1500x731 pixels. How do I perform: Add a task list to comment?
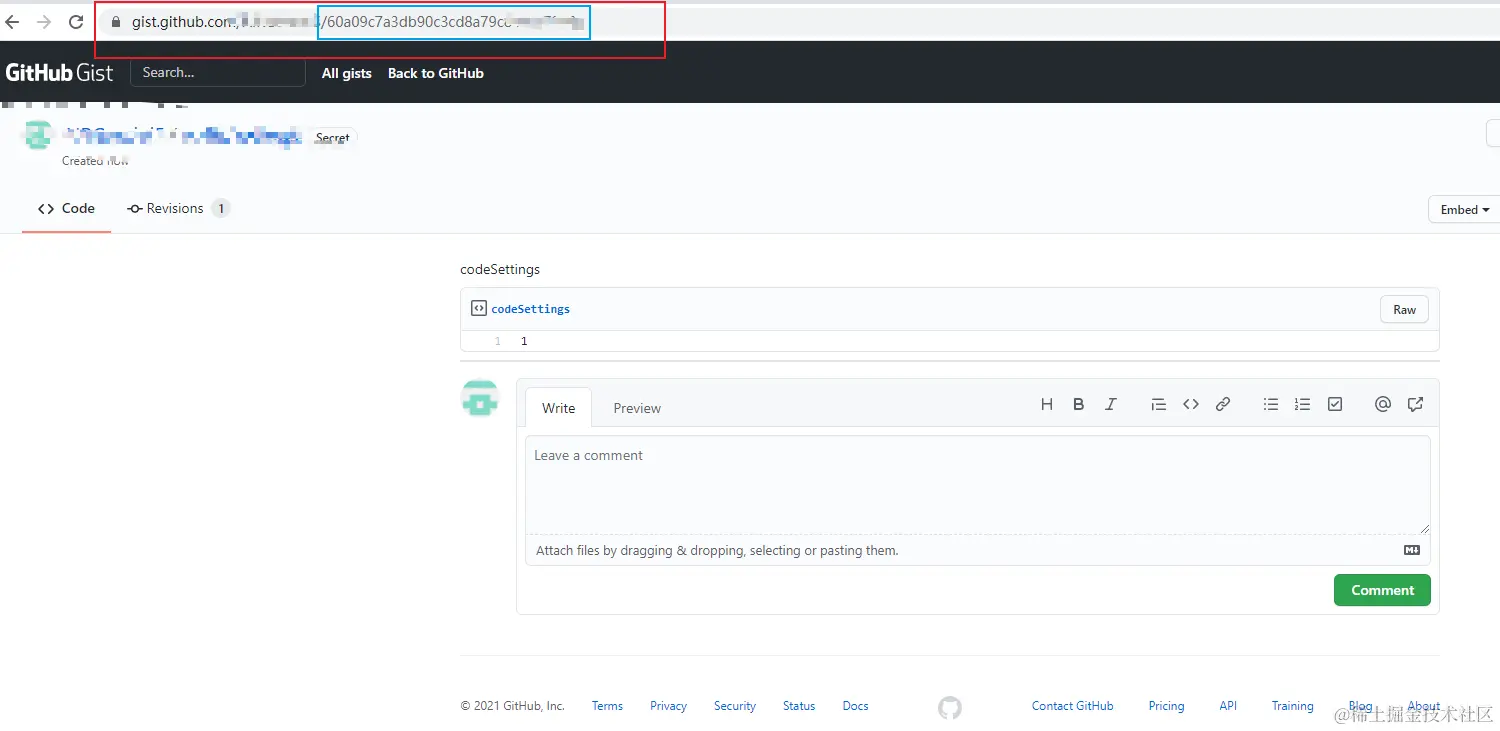pyautogui.click(x=1335, y=404)
